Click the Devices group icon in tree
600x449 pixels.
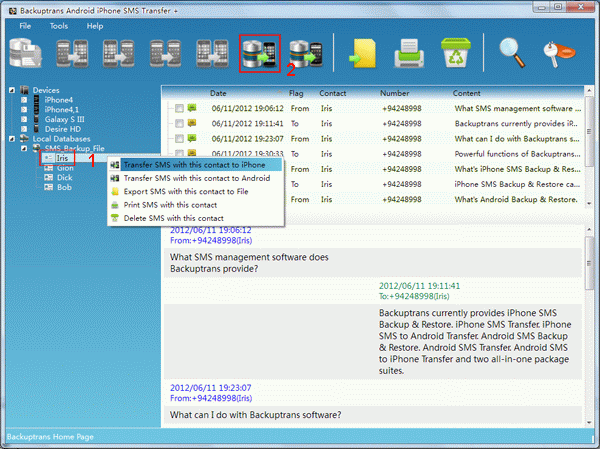pos(24,90)
